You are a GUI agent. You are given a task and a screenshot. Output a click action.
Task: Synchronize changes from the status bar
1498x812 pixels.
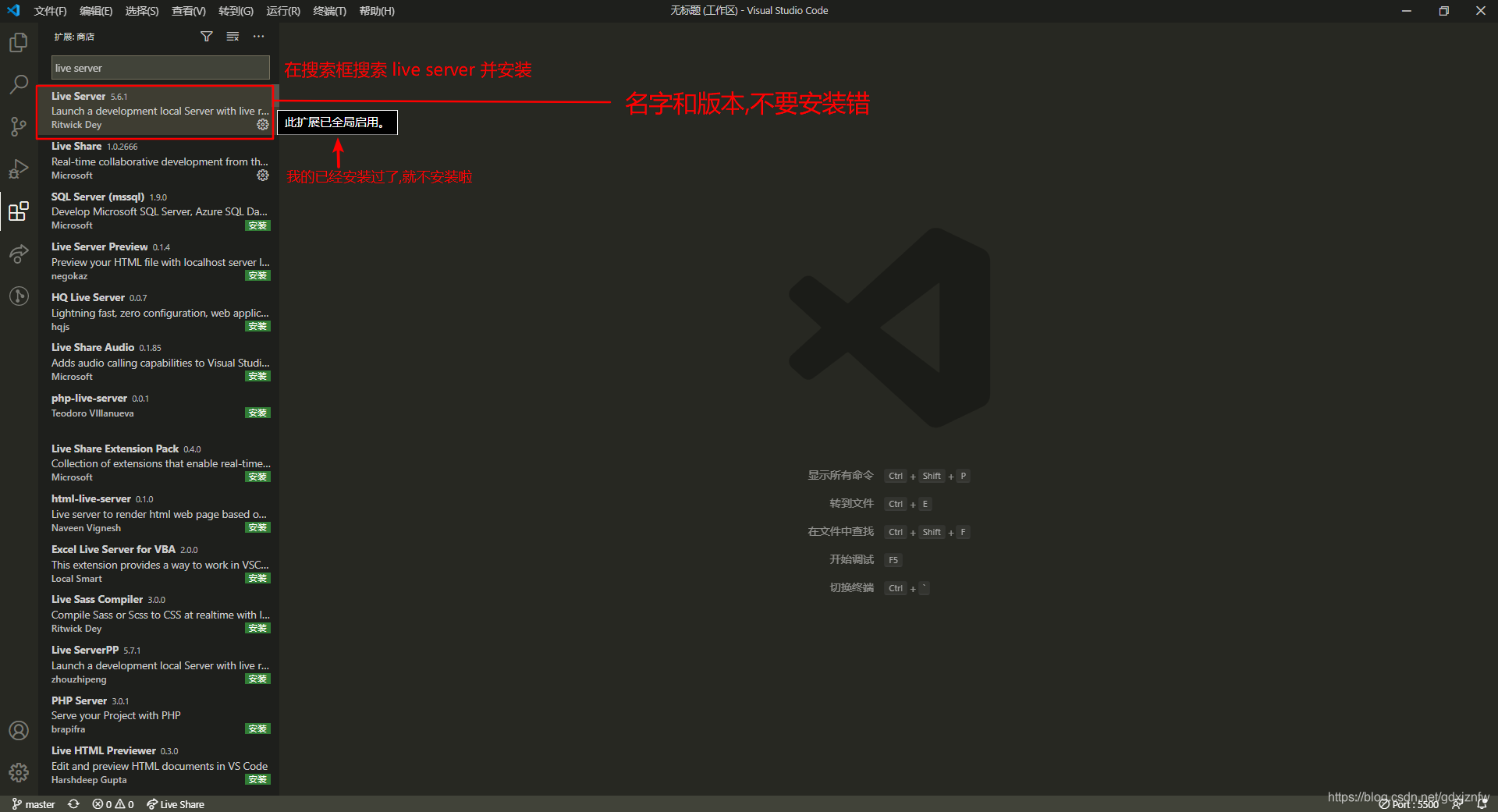[73, 804]
